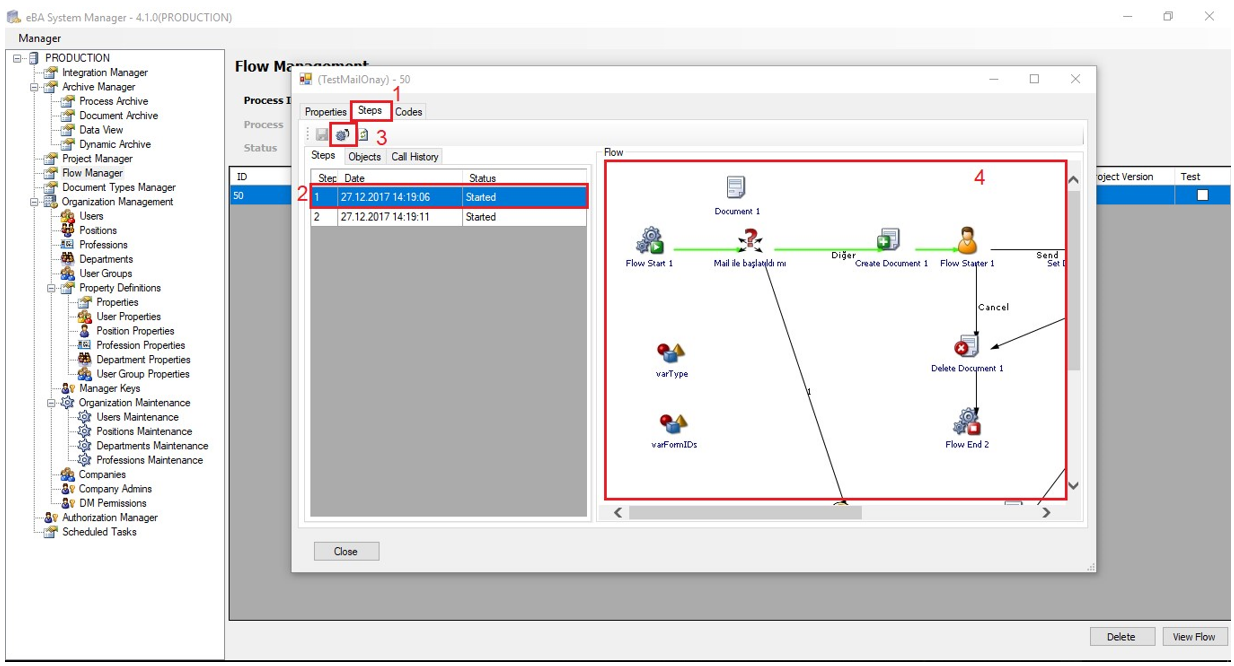Select the Flow End 2 node
1234x666 pixels.
[966, 422]
